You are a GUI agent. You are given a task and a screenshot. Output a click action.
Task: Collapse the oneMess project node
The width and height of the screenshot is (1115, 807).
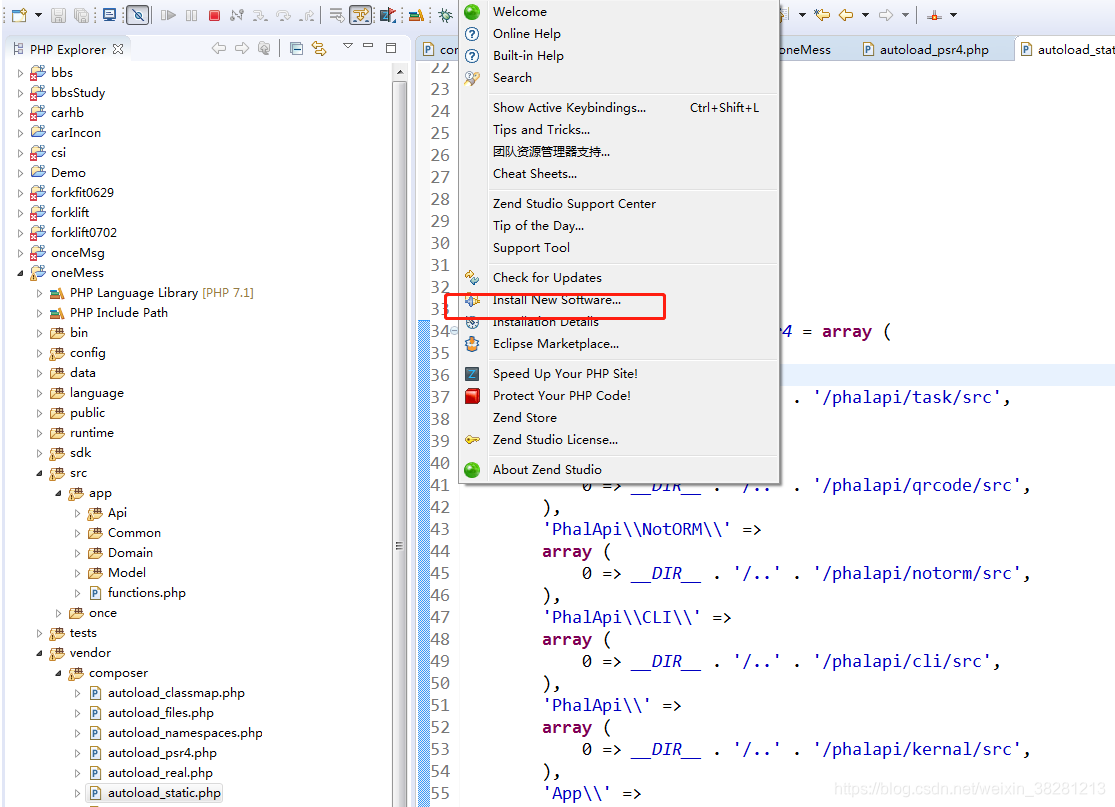click(x=20, y=273)
